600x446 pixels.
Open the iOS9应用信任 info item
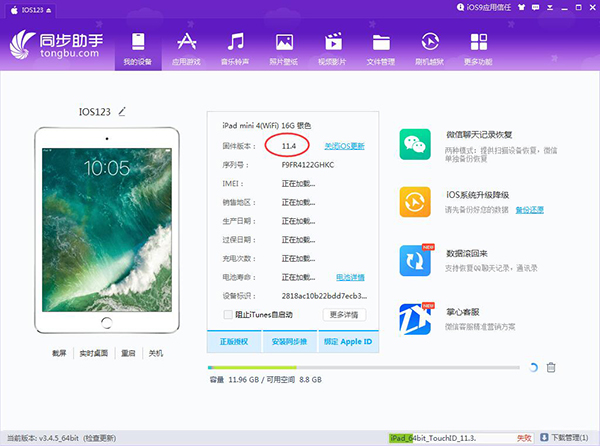click(x=484, y=7)
